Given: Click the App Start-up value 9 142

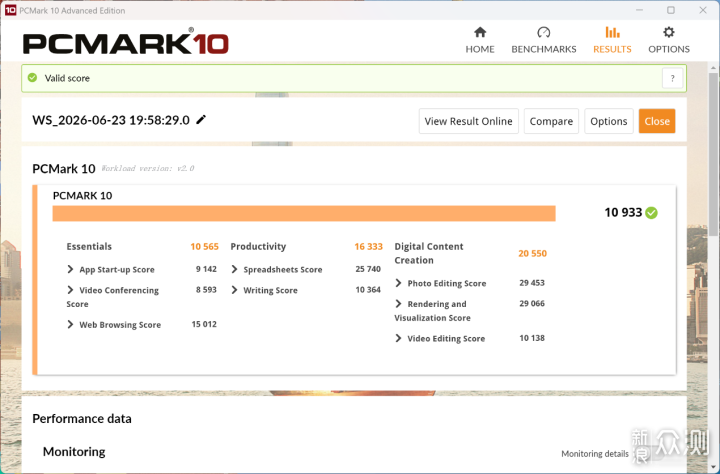Looking at the screenshot, I should 206,269.
